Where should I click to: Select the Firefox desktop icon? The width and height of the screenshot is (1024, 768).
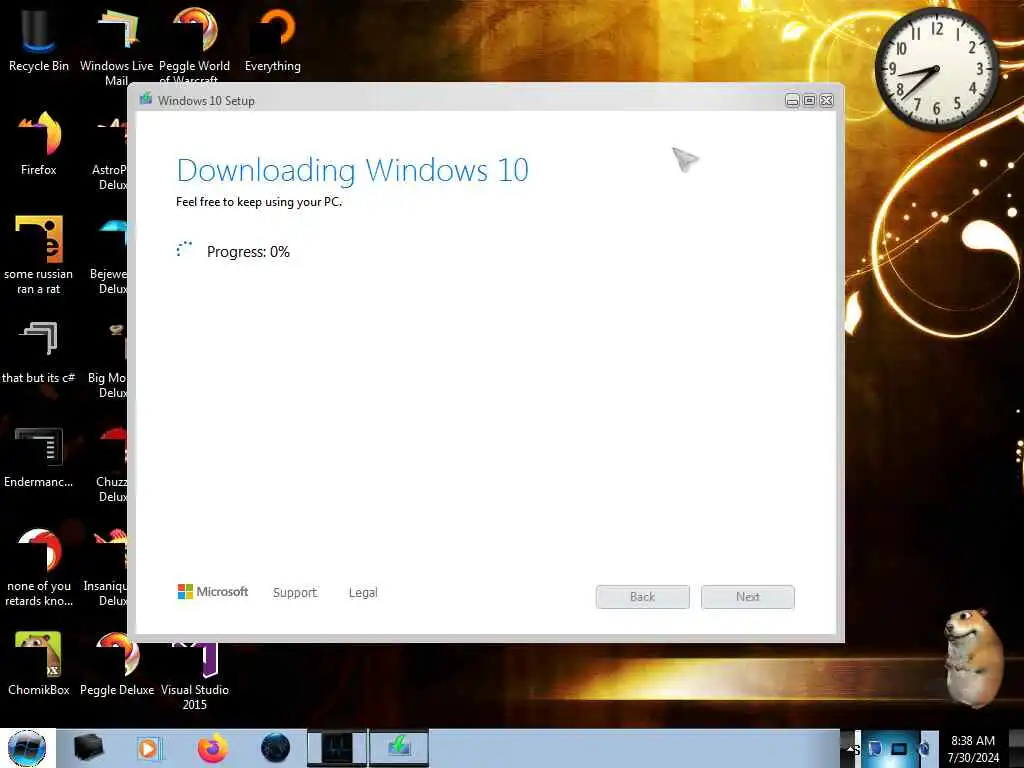pos(39,142)
